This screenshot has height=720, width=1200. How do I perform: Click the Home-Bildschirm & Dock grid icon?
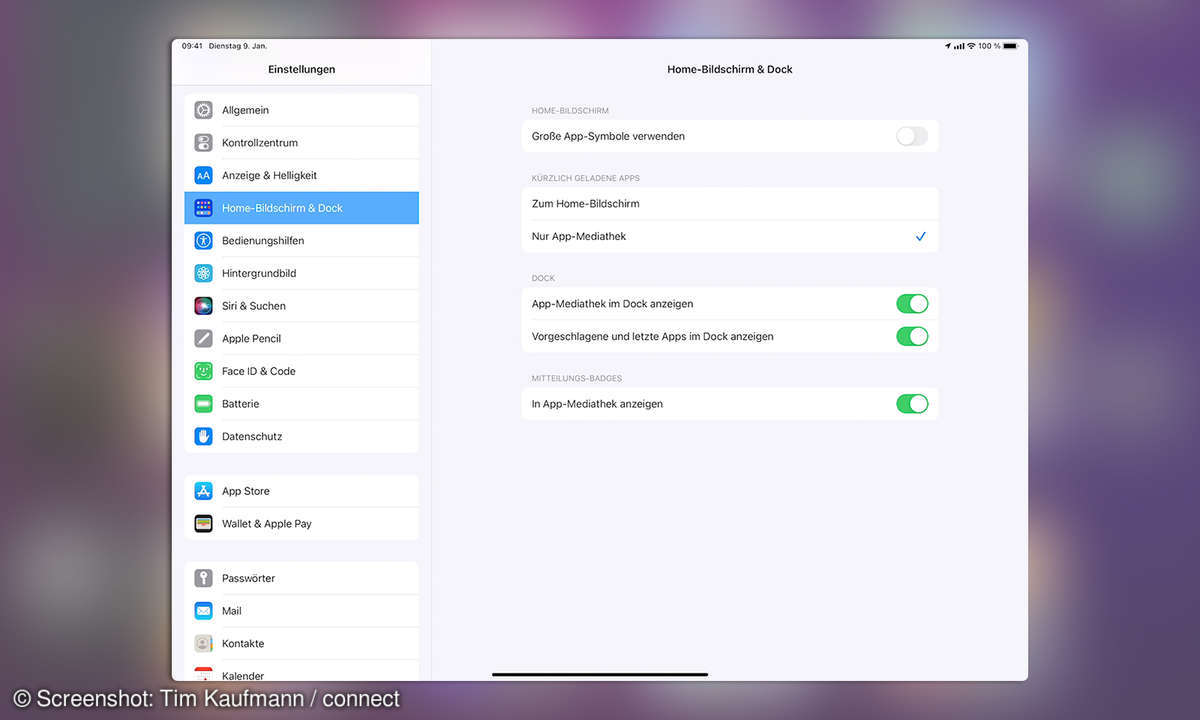click(x=203, y=208)
